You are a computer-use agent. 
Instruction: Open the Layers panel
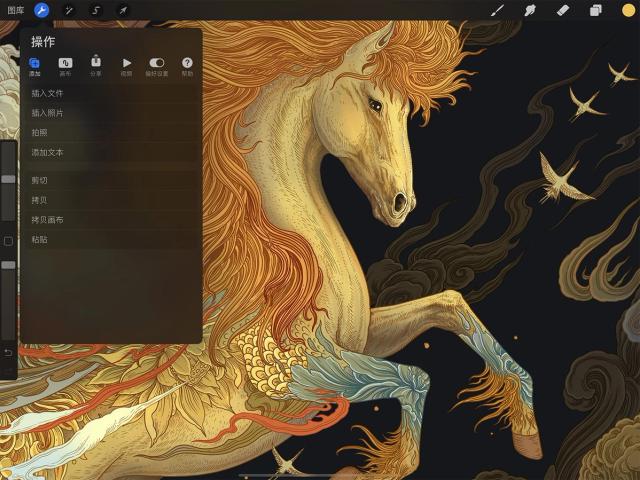pos(596,10)
